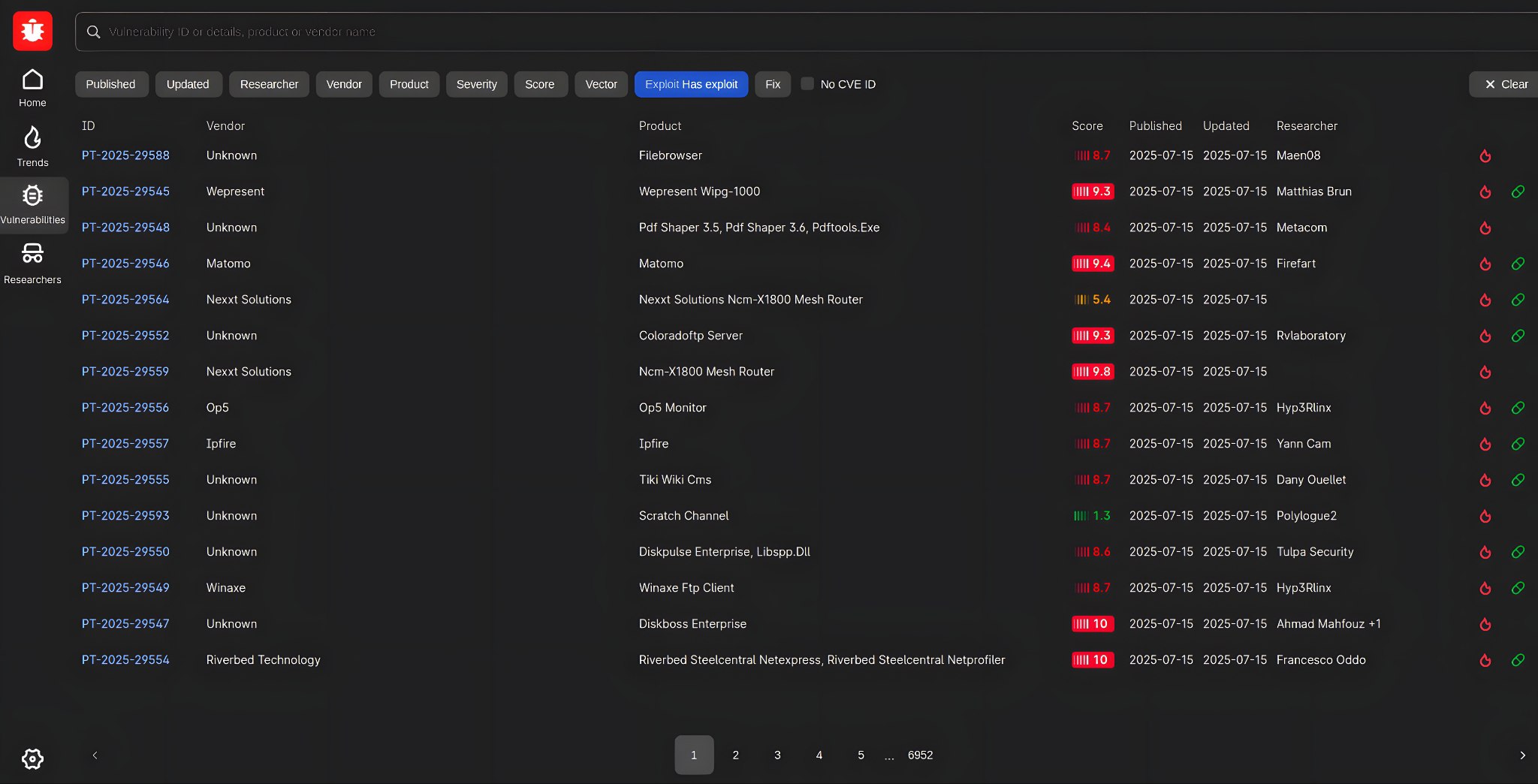Click researcher name Matthias Brun
This screenshot has height=784, width=1538.
1314,191
